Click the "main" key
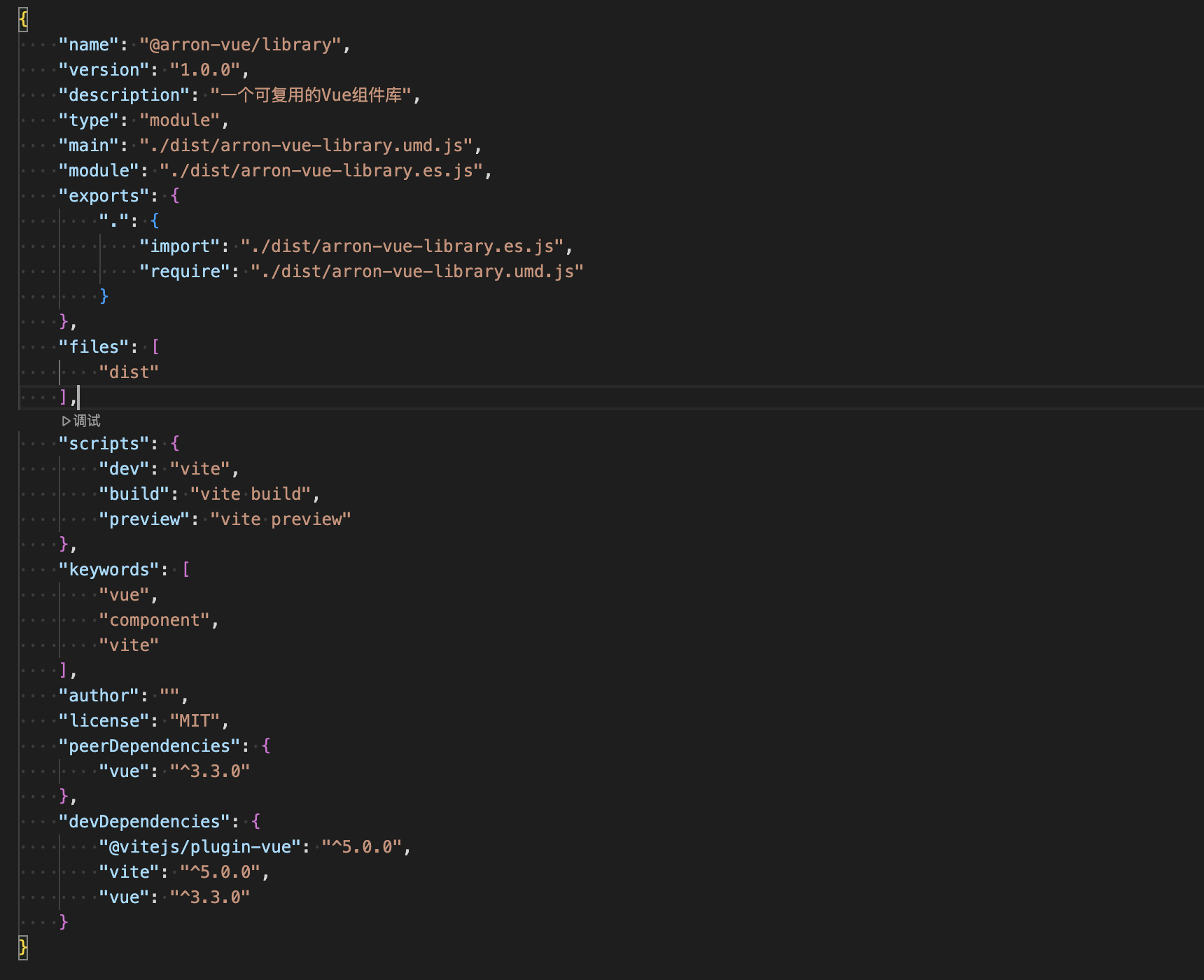Screen dimensions: 1204x980 click(89, 146)
